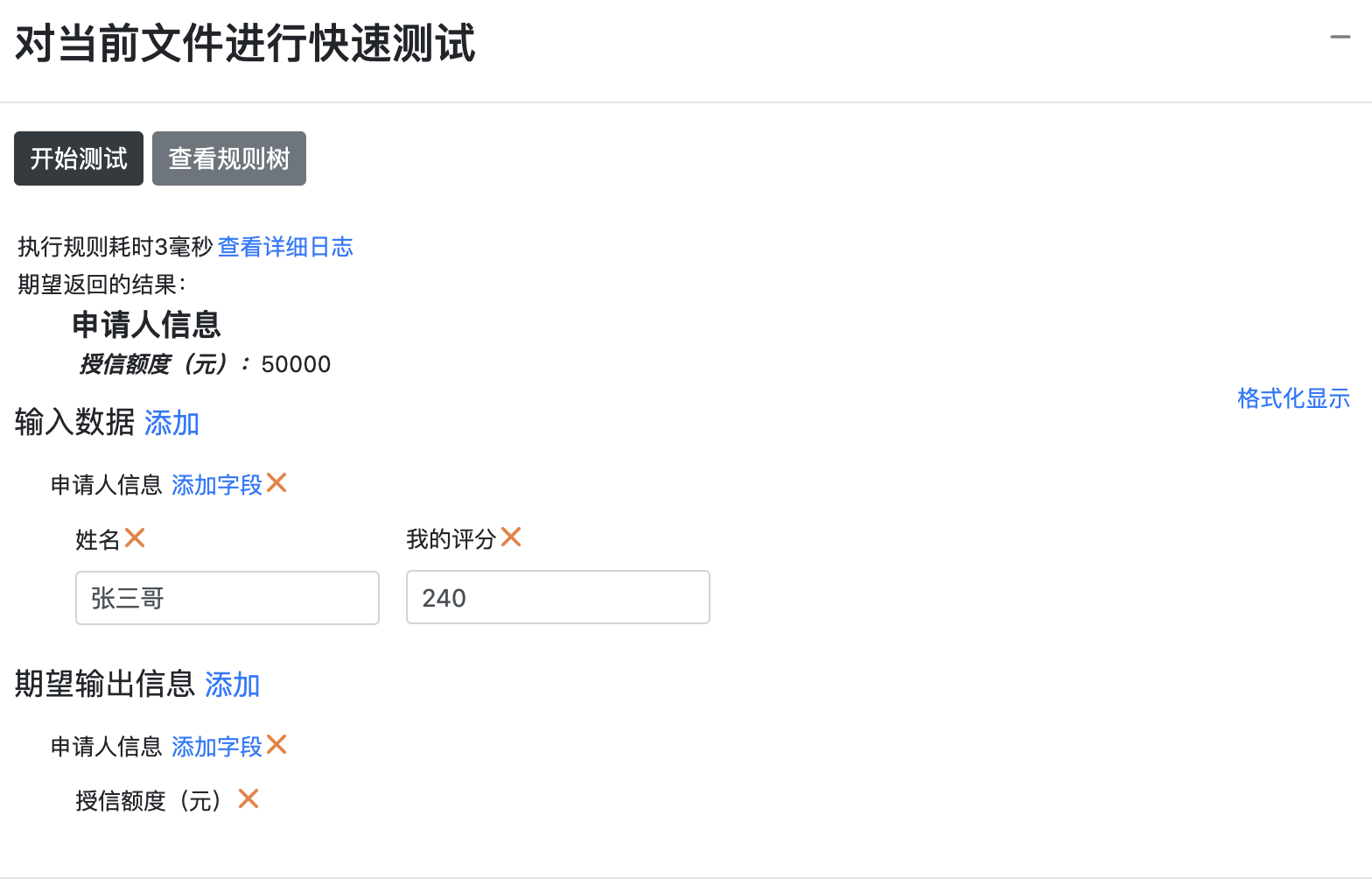
Task: Click 添加 next to 输入数据
Action: 171,423
